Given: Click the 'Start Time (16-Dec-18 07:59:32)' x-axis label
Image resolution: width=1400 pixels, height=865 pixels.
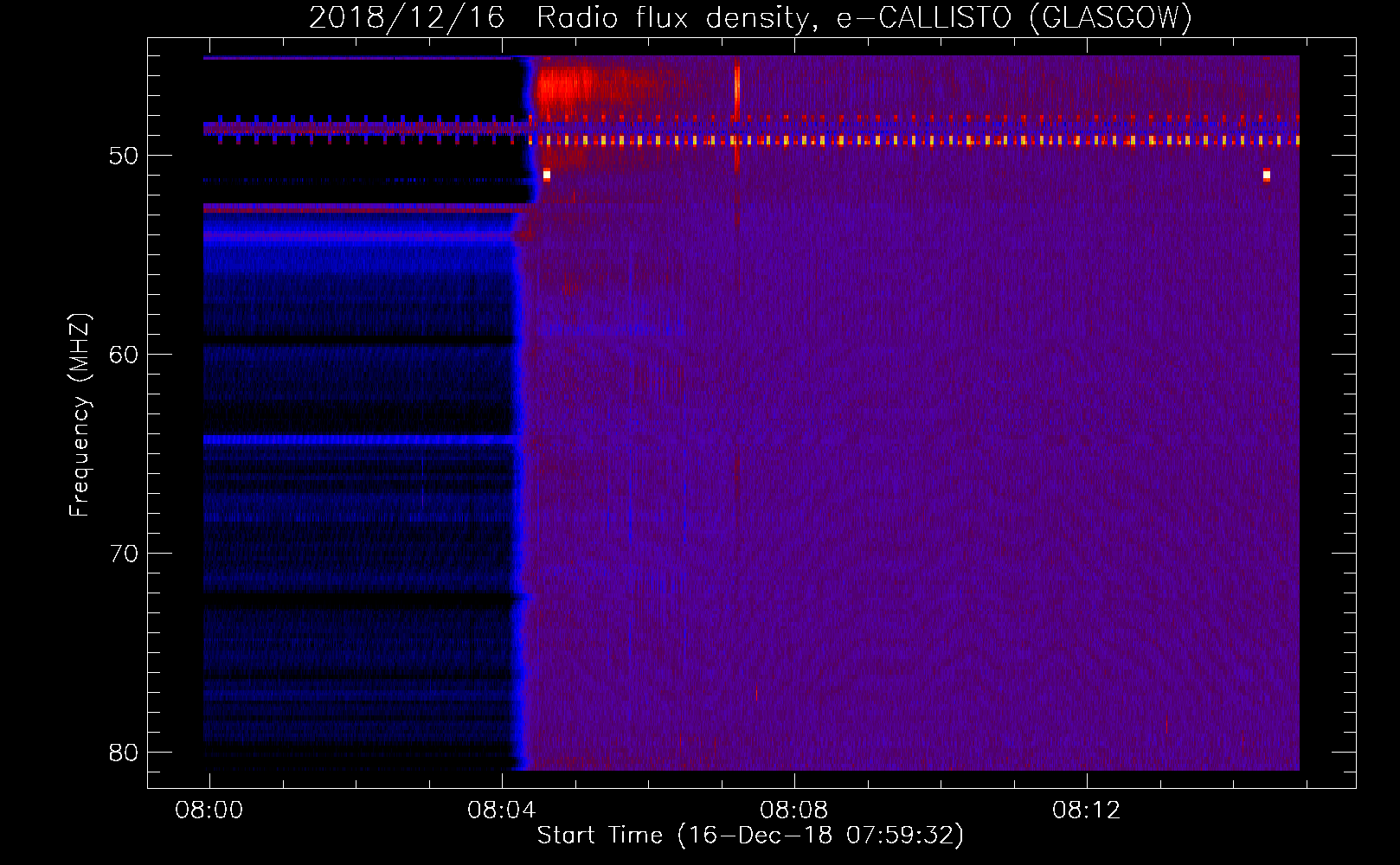Looking at the screenshot, I should (750, 835).
